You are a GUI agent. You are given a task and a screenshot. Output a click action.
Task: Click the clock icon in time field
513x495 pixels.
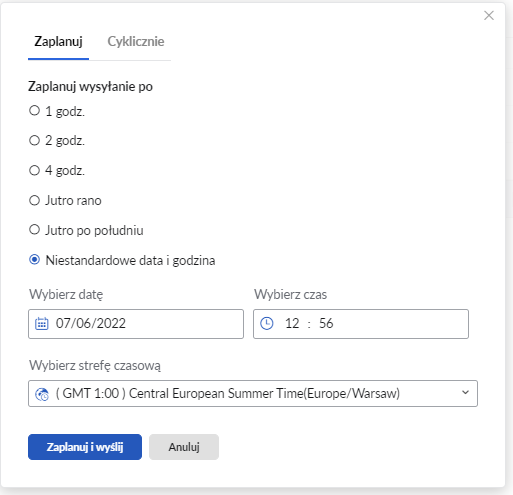click(267, 323)
